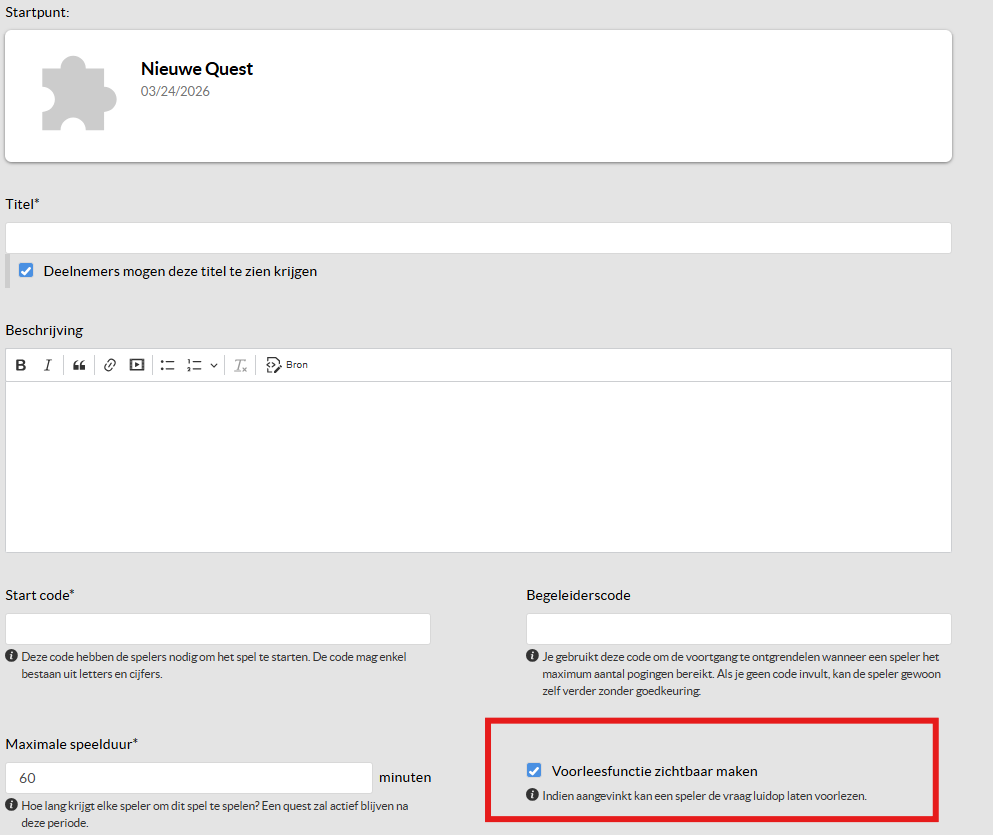Open the numbered list style dropdown arrow

coord(214,365)
